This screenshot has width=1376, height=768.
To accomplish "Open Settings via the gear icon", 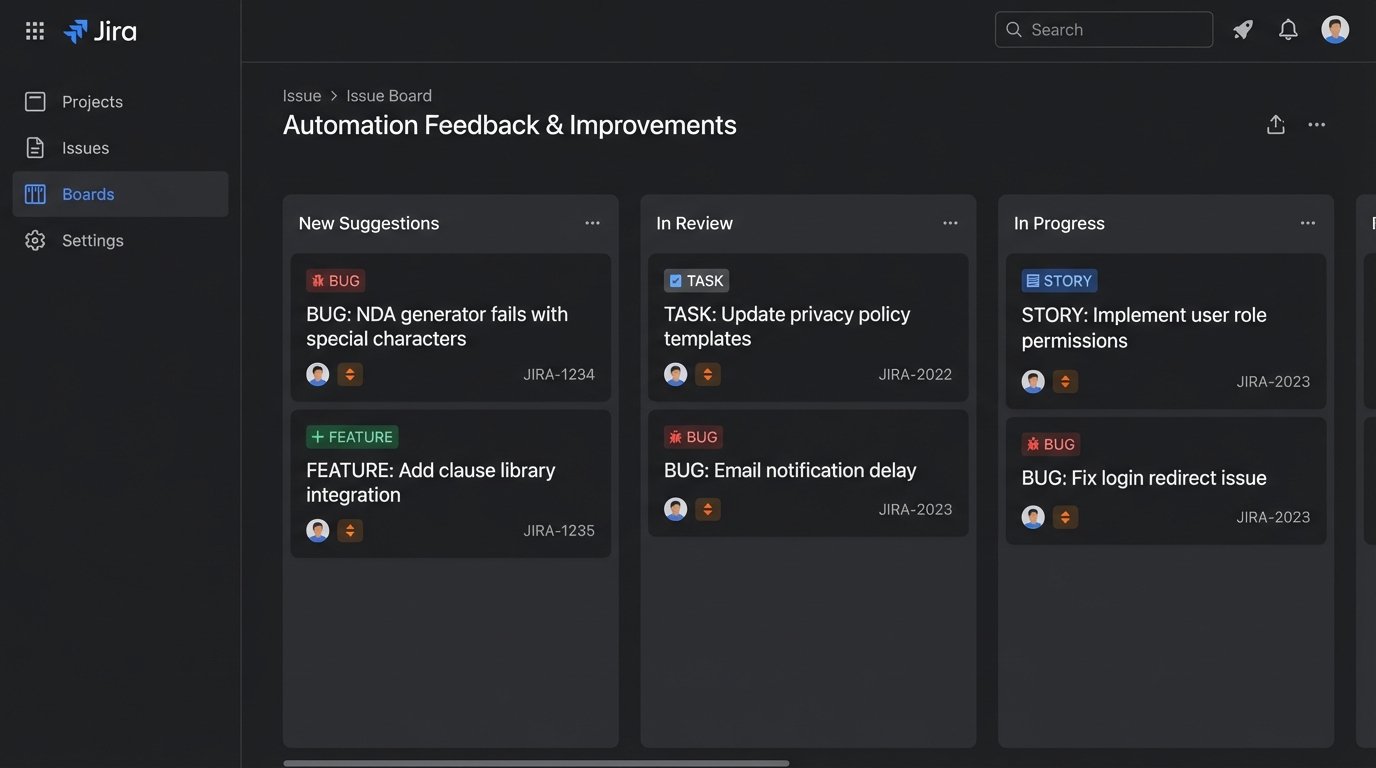I will click(92, 240).
